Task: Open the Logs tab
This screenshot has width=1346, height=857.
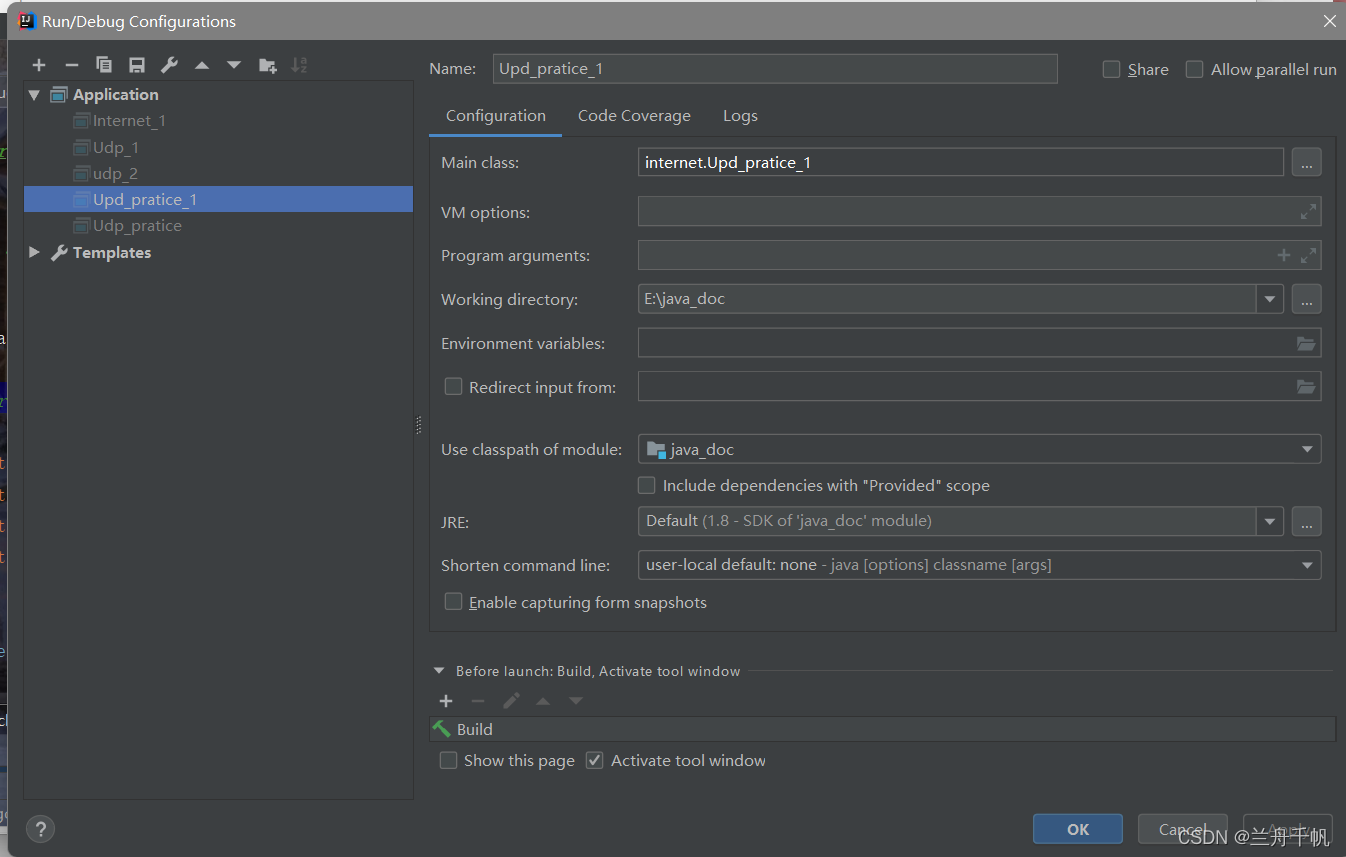Action: click(x=740, y=116)
